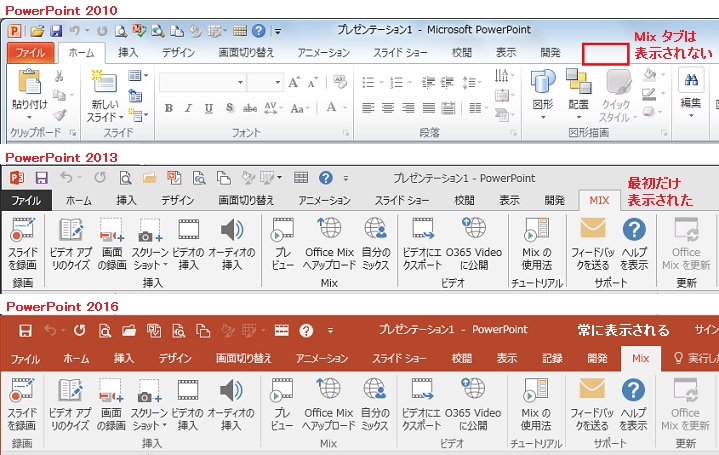
Task: Center text in PowerPoint 2010 paragraph group
Action: (388, 108)
